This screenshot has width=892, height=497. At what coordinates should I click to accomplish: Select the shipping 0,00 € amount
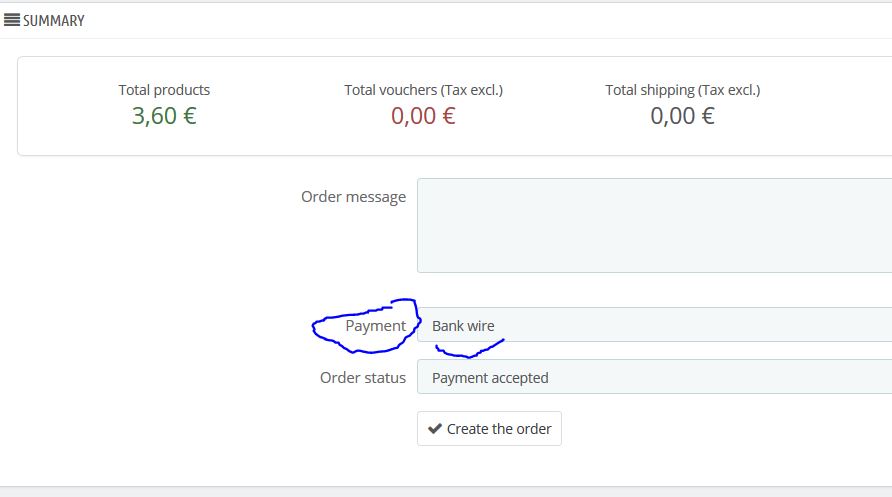(x=683, y=116)
